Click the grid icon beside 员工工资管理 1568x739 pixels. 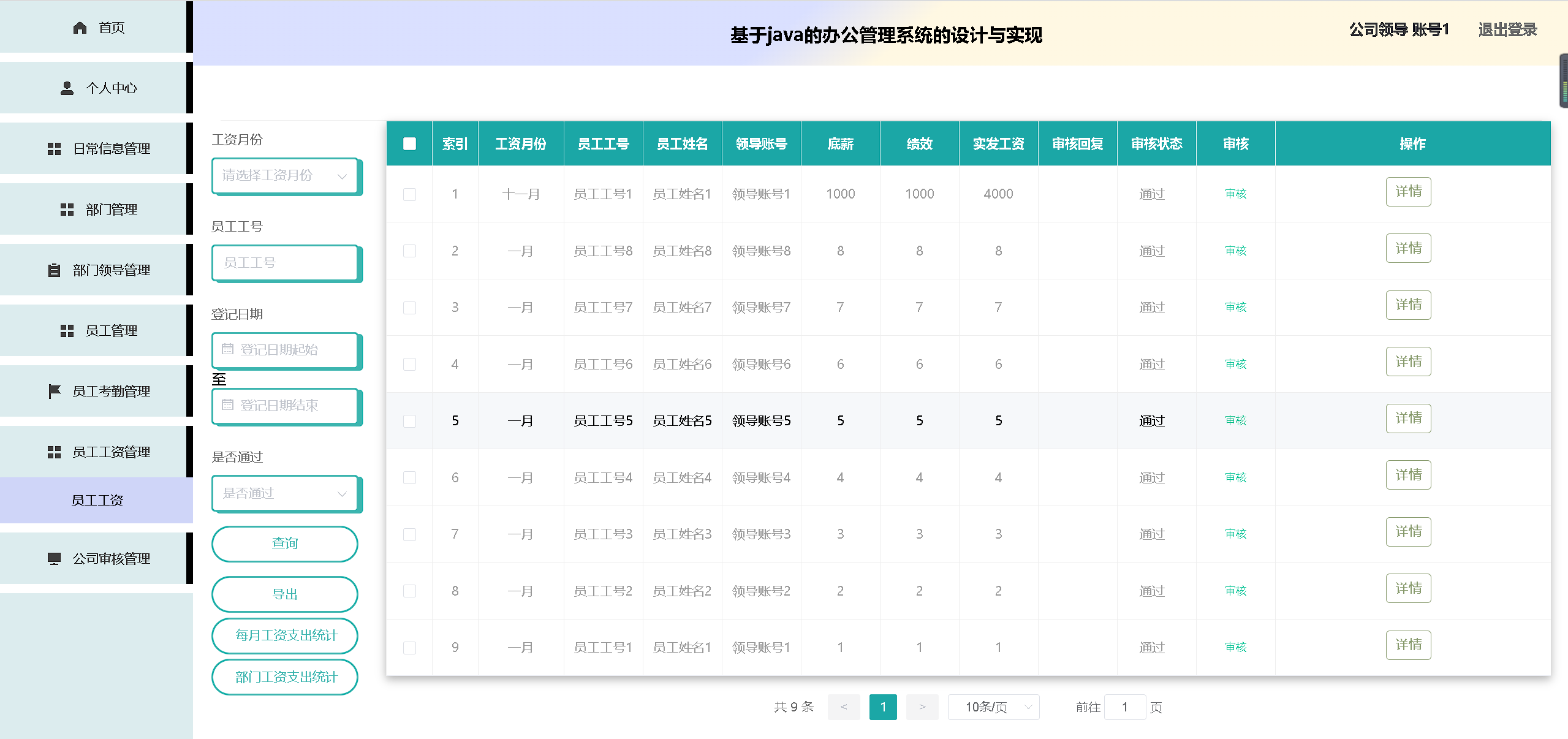[54, 452]
